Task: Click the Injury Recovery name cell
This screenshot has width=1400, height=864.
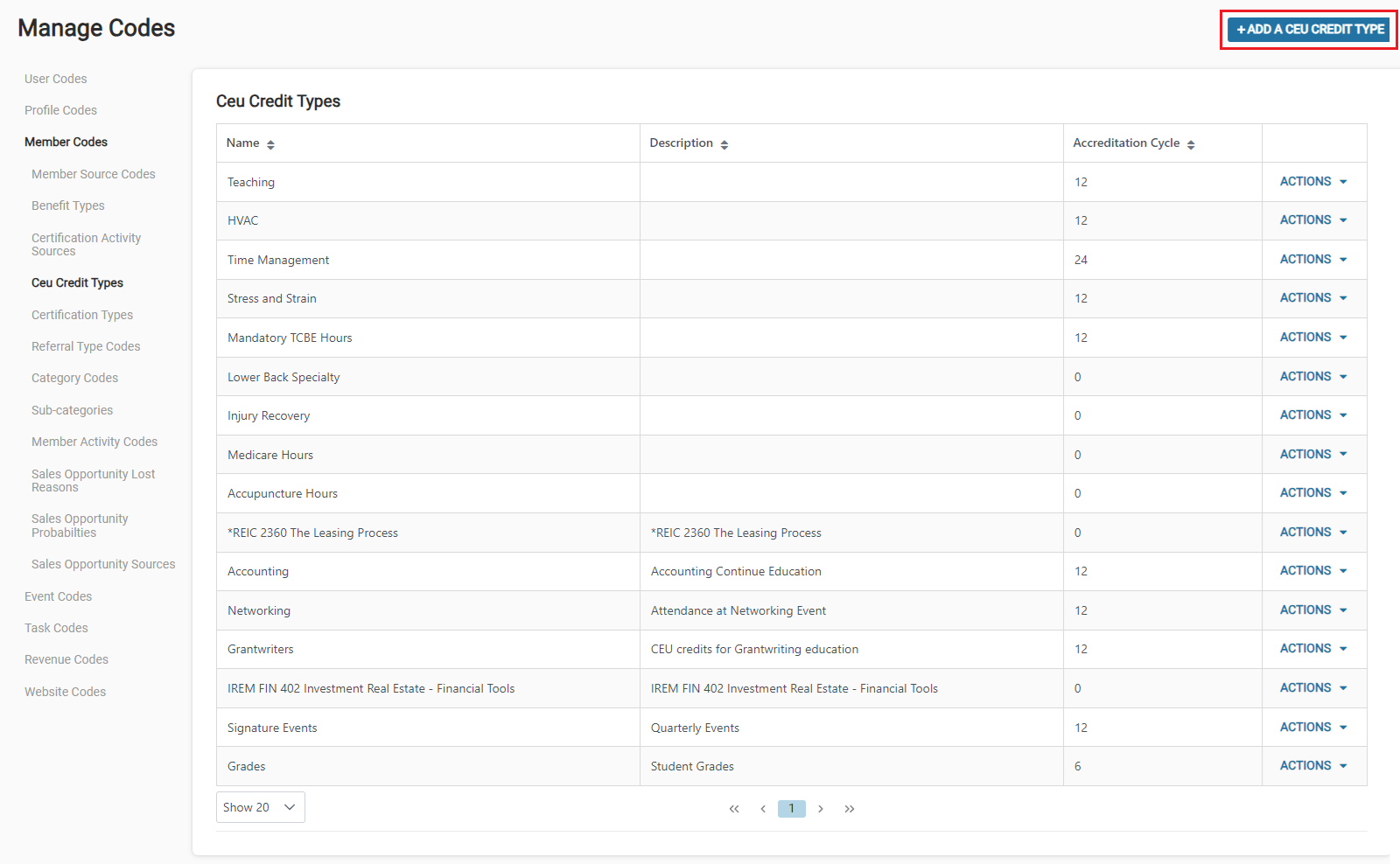Action: point(429,415)
